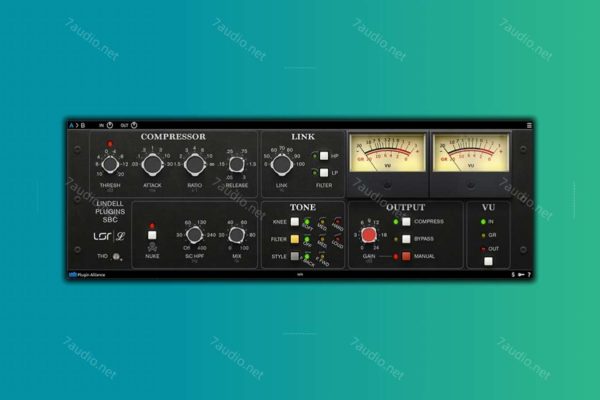This screenshot has width=600, height=400.
Task: Click the F.FWD style LED
Action: 322,256
